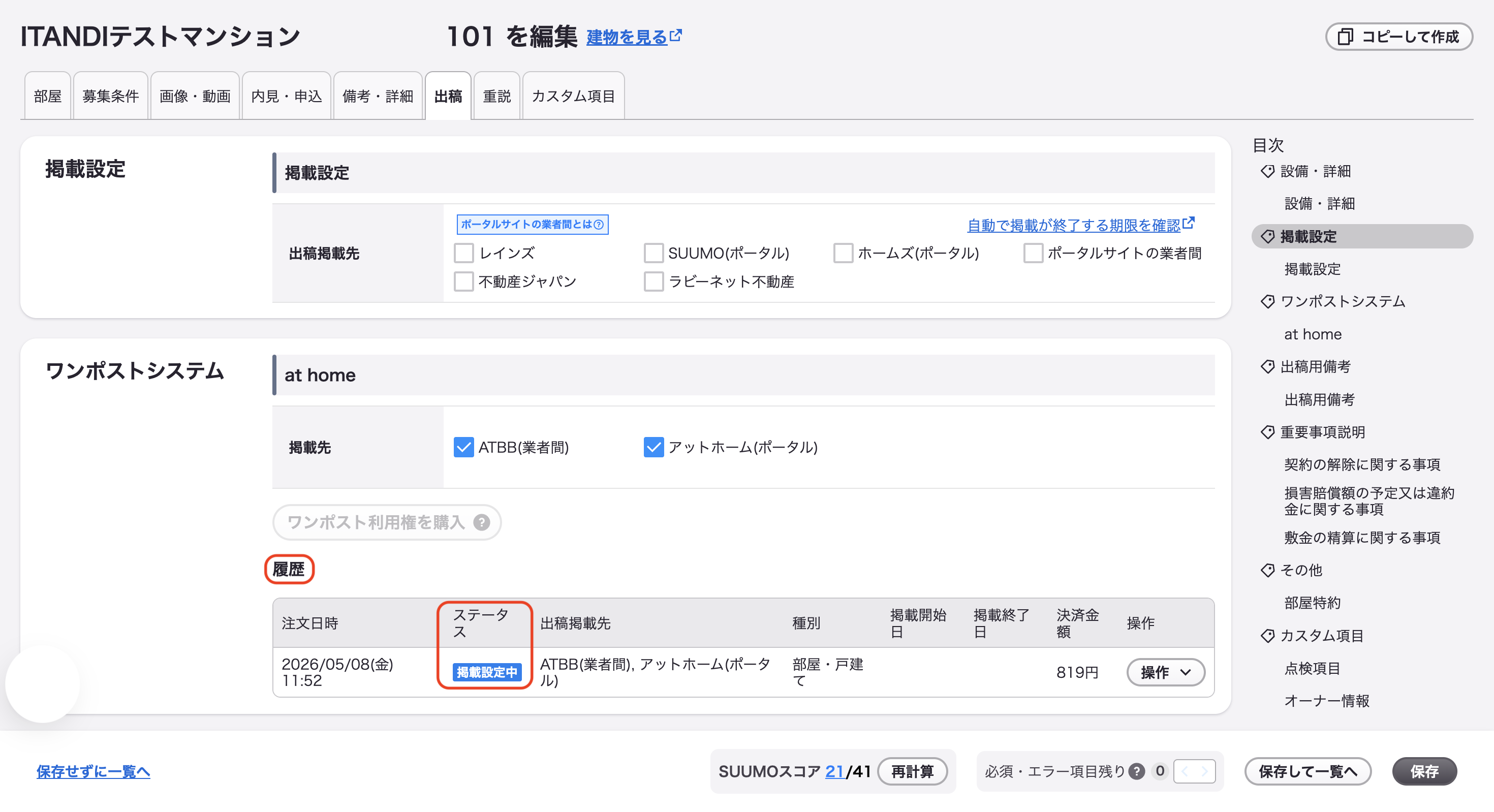Screen dimensions: 1494x812
Task: Jump to 敷金の精算に関する事項 in 目次
Action: (1362, 538)
